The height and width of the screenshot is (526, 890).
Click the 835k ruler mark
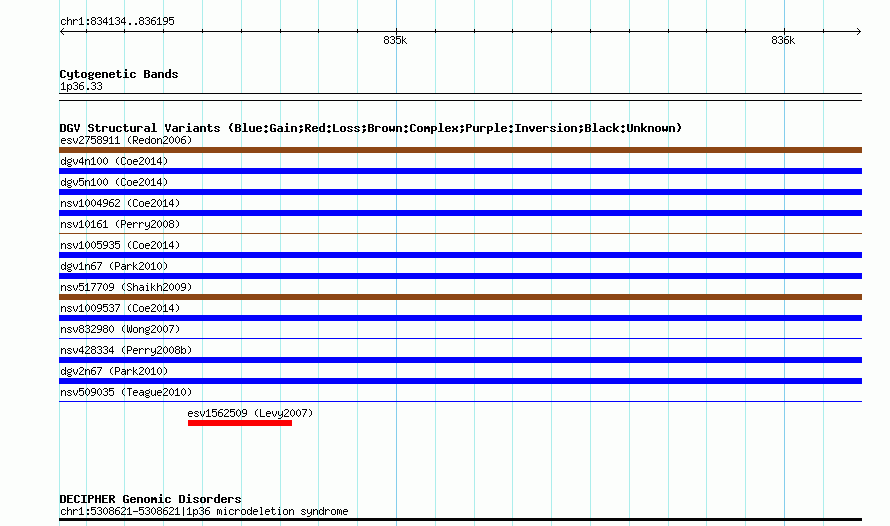(x=395, y=40)
